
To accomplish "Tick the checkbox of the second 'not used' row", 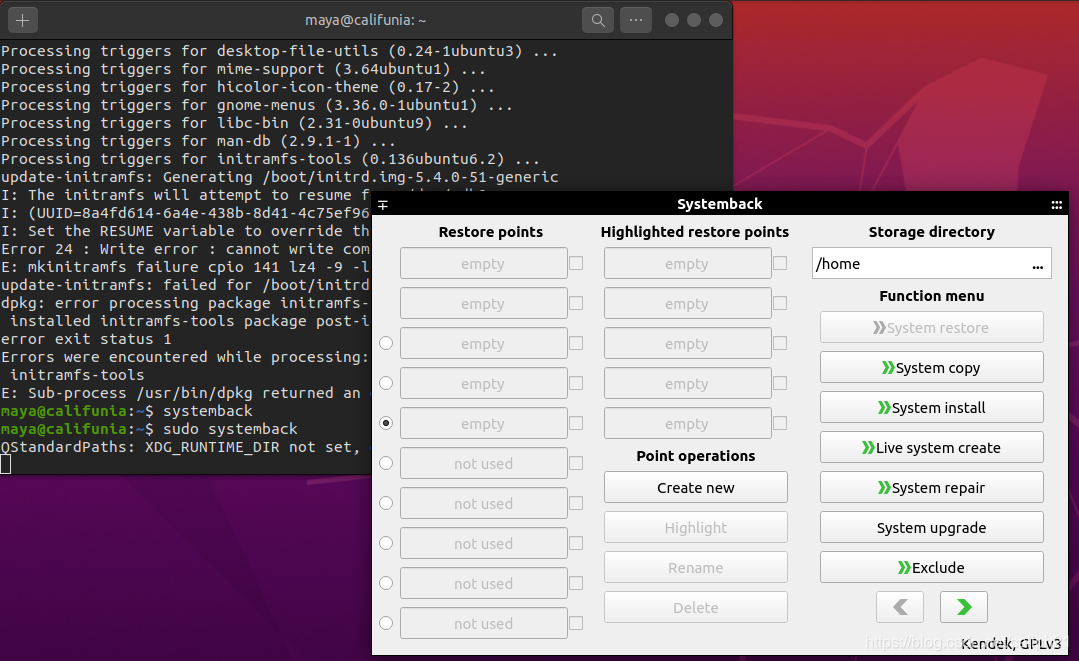I will pos(577,503).
